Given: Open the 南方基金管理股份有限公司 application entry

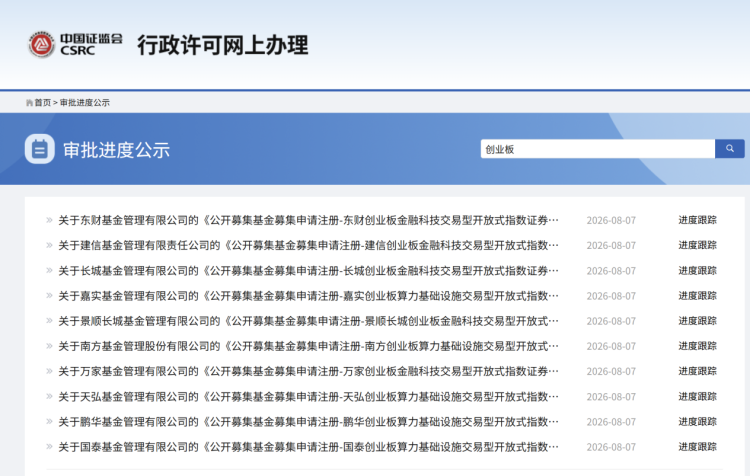Looking at the screenshot, I should tap(308, 346).
